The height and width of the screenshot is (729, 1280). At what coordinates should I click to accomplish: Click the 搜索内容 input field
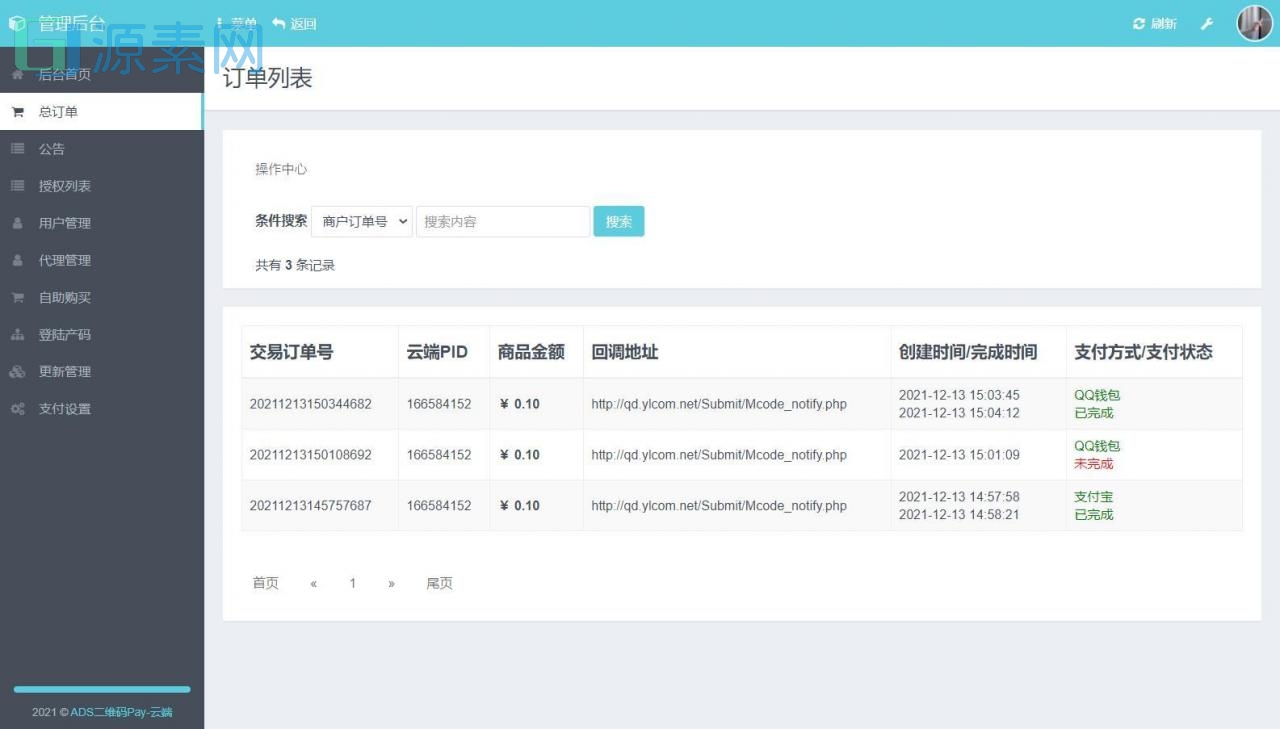tap(502, 221)
